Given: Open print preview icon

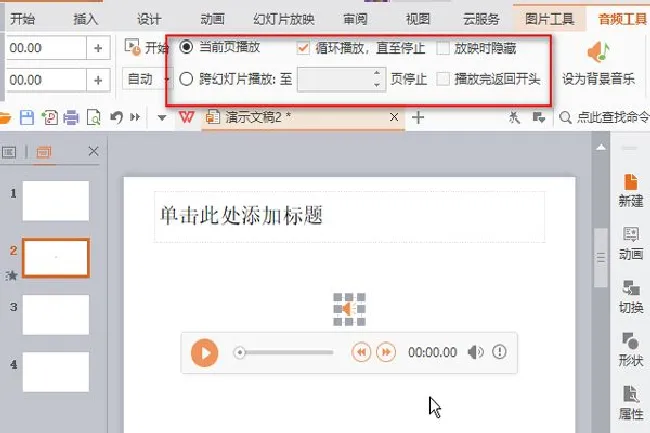Looking at the screenshot, I should [94, 118].
